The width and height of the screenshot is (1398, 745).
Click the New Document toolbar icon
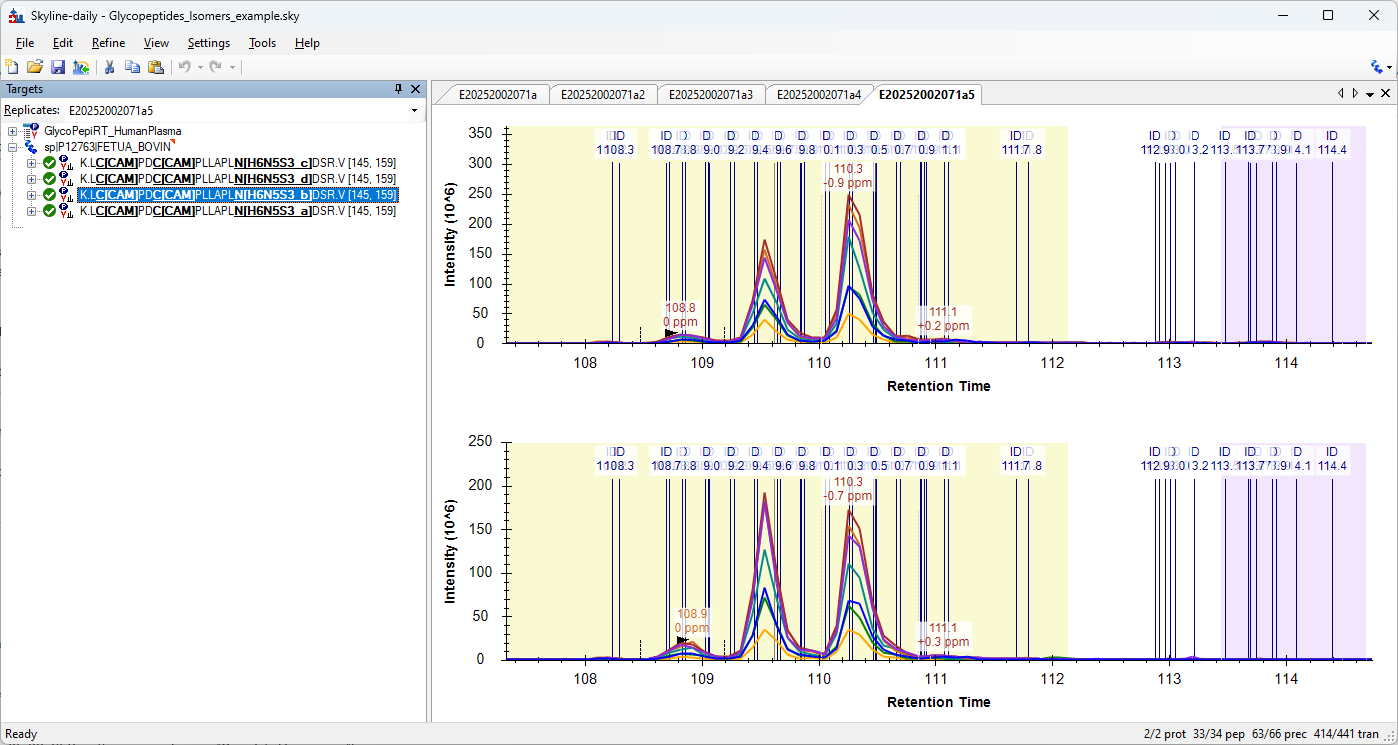pos(12,67)
